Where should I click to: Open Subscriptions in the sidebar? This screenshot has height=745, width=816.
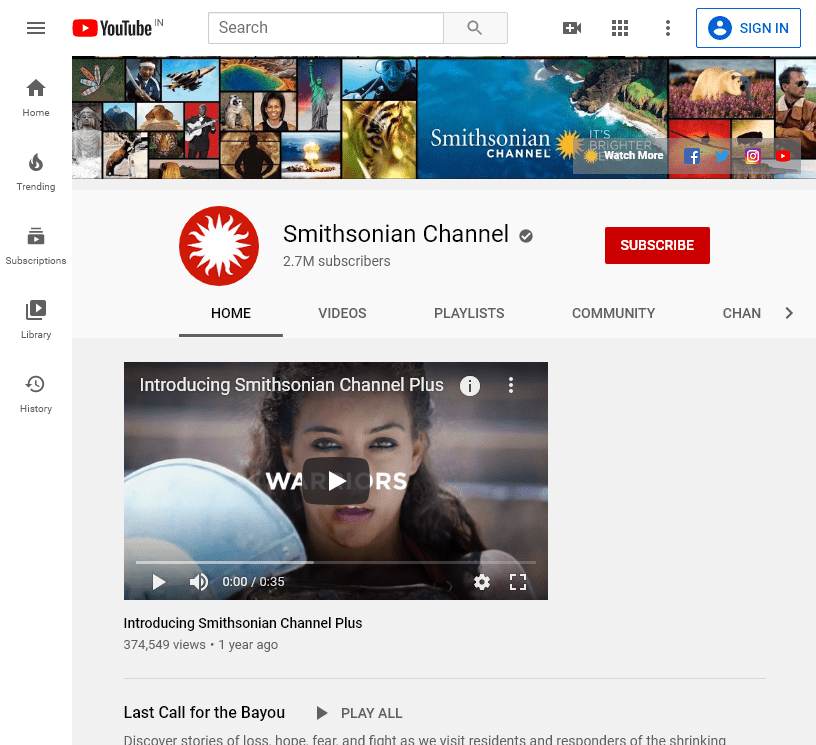pos(36,246)
